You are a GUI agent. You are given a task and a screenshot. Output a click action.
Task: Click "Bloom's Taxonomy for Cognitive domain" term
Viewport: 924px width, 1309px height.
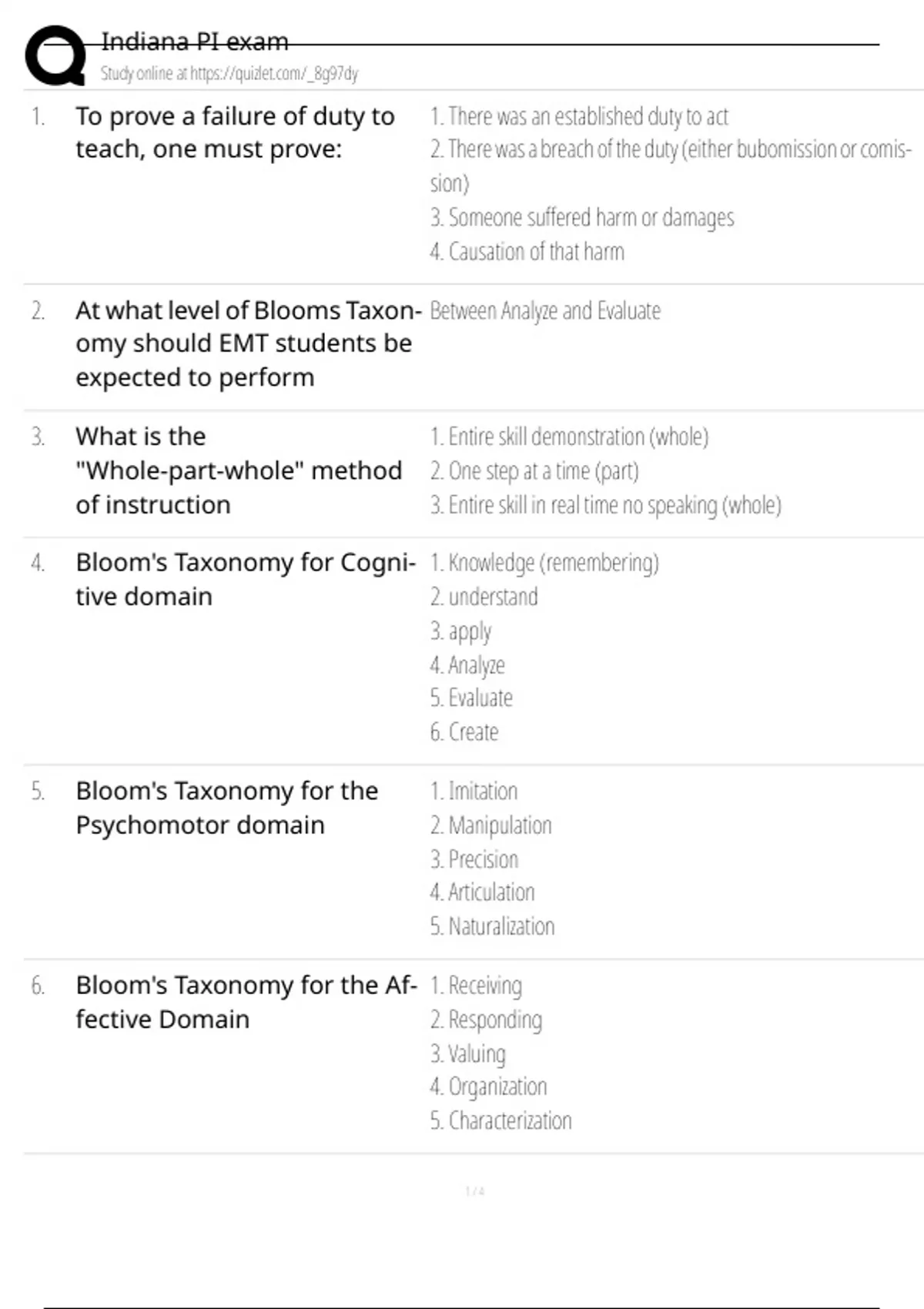tap(245, 579)
